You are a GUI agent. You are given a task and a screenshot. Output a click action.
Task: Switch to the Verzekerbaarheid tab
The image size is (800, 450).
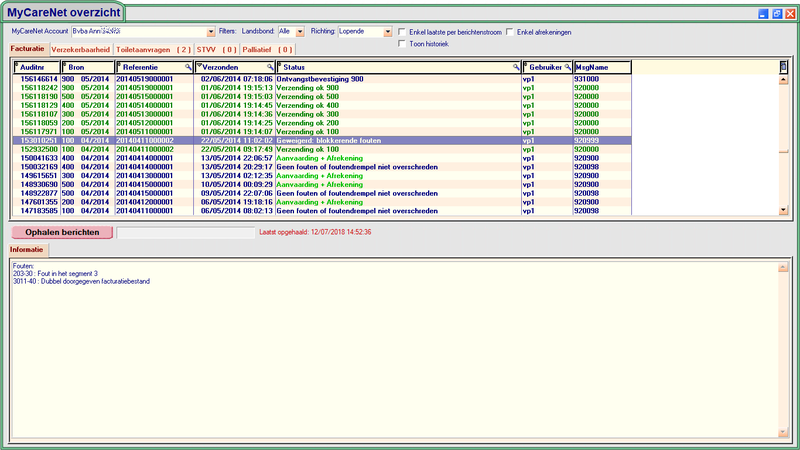80,49
